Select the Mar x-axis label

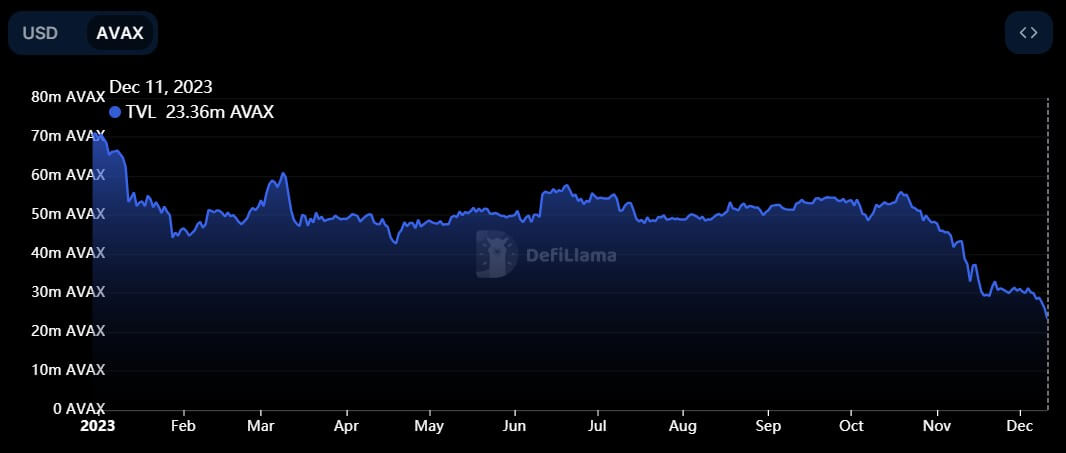260,424
